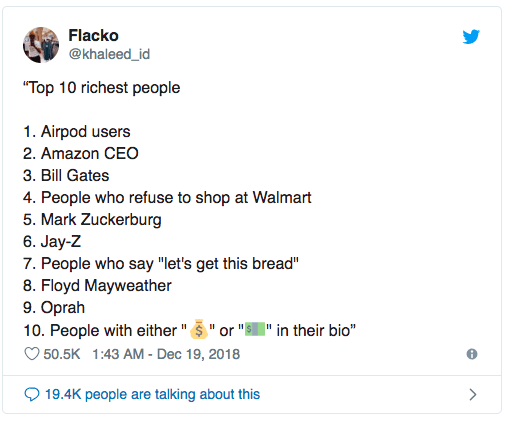Open Flacko's profile picture
Screen dimensions: 516x423
pos(41,45)
